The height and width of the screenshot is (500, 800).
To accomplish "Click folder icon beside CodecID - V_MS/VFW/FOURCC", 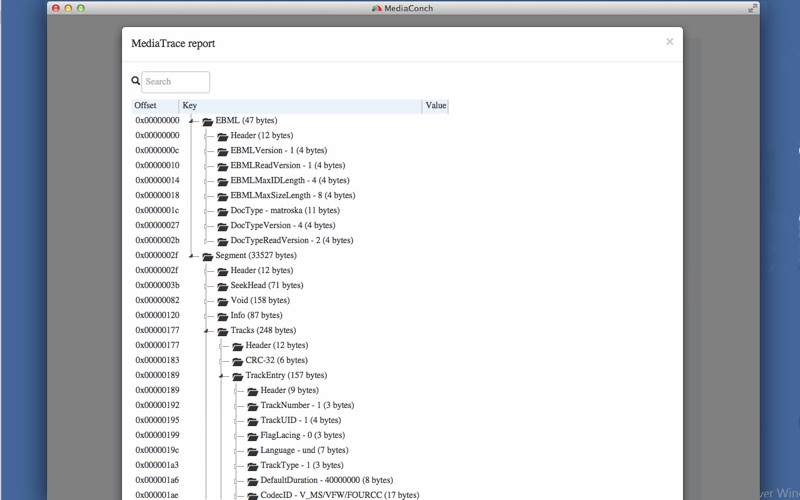I will pyautogui.click(x=253, y=496).
